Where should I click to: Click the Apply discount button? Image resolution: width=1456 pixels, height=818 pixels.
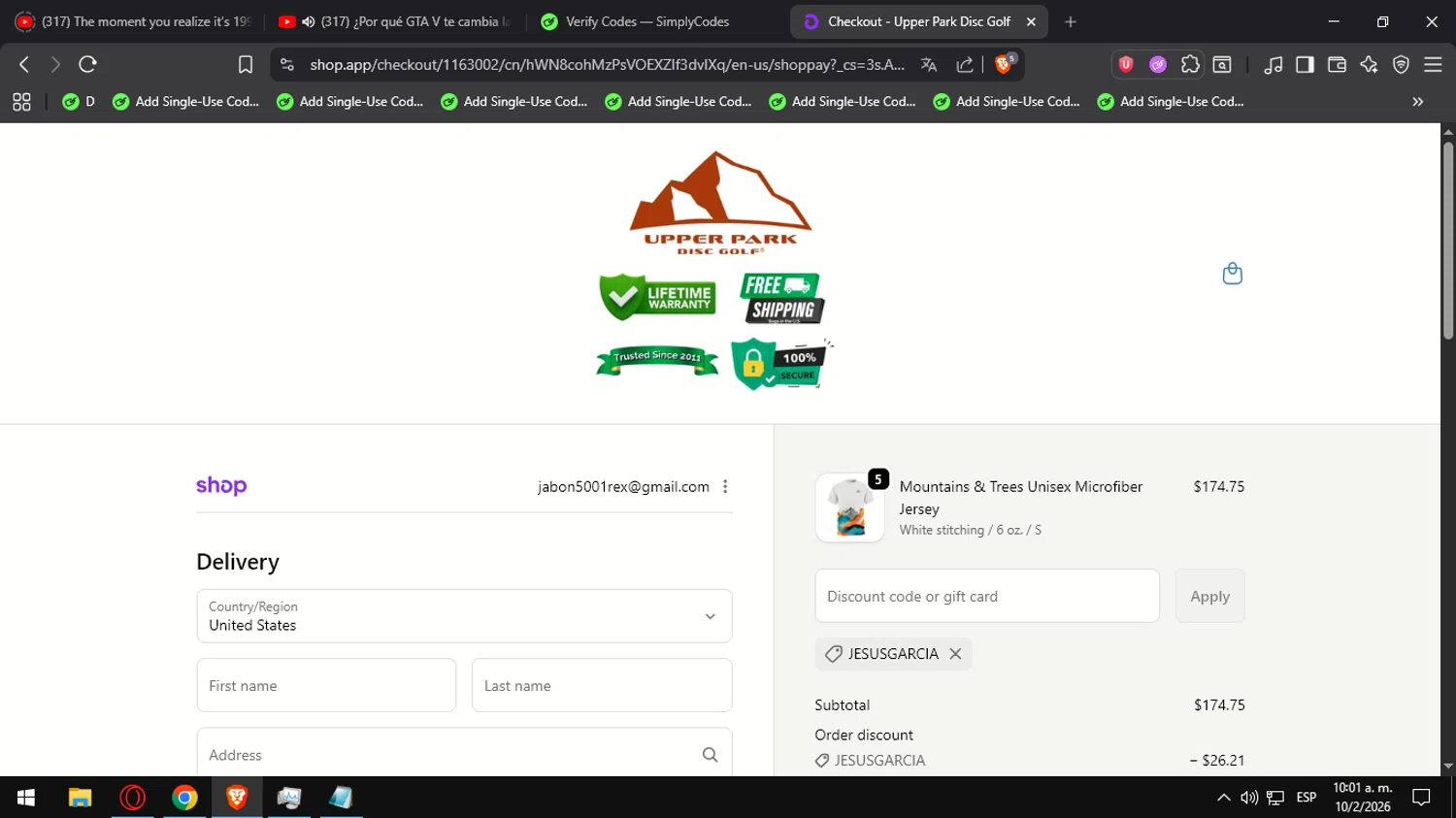[x=1209, y=596]
